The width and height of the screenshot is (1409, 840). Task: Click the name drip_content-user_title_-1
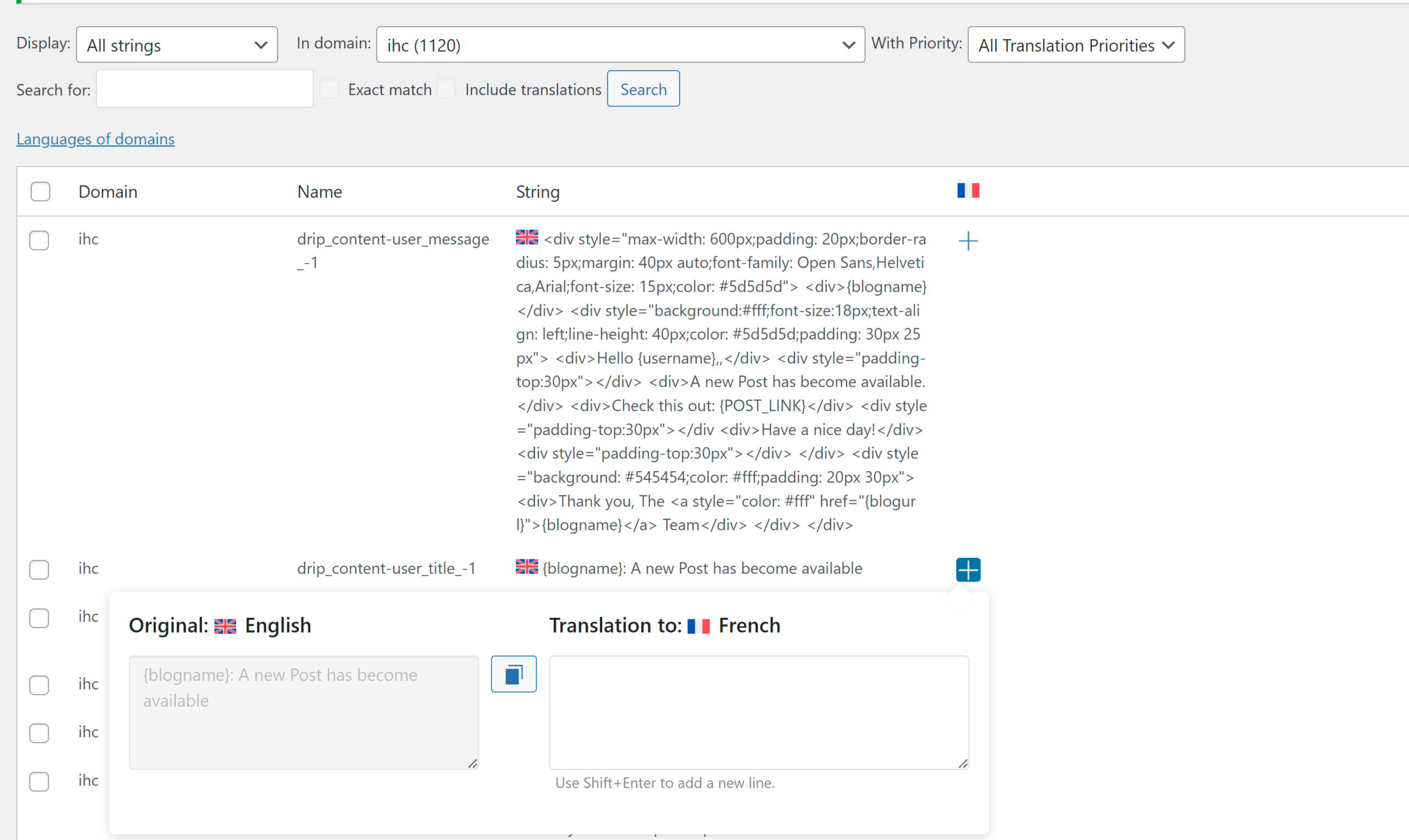click(x=386, y=569)
